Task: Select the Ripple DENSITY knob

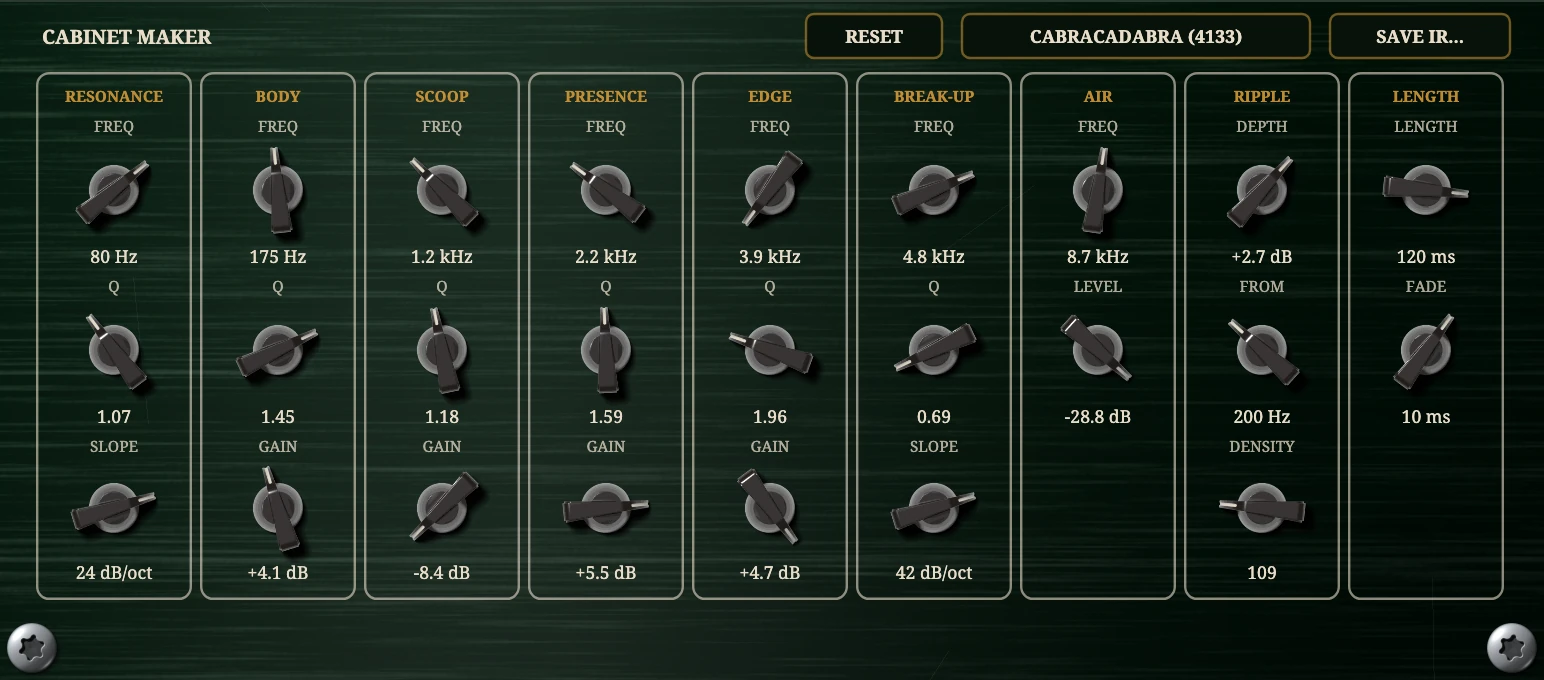Action: (1261, 509)
